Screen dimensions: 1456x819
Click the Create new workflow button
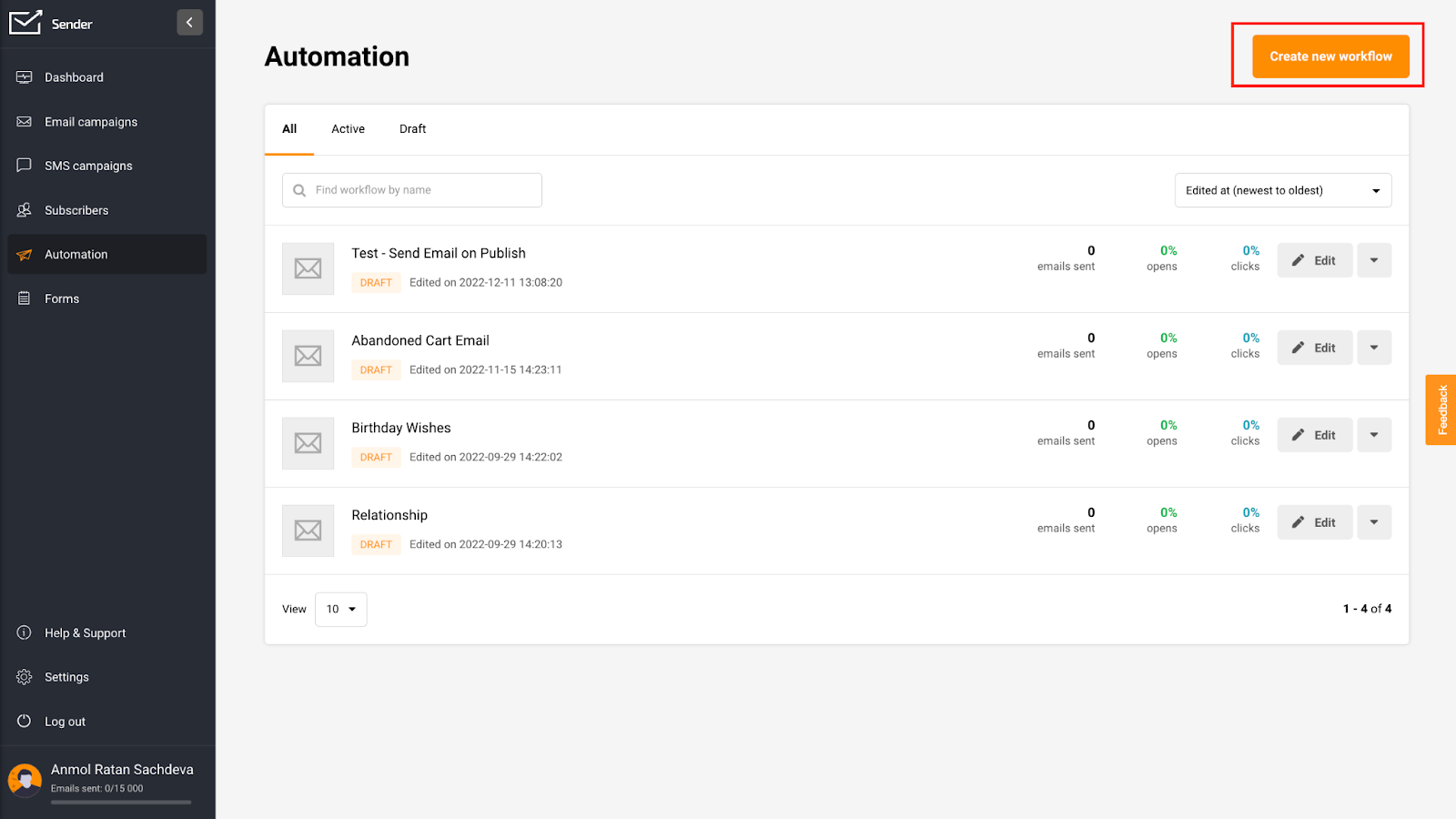click(1330, 56)
